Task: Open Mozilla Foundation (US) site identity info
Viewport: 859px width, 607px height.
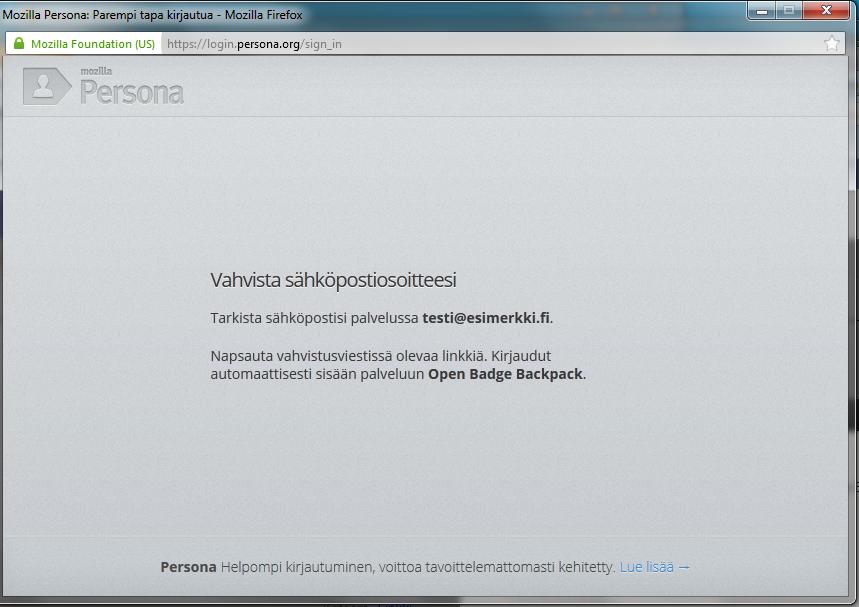Action: (x=84, y=44)
